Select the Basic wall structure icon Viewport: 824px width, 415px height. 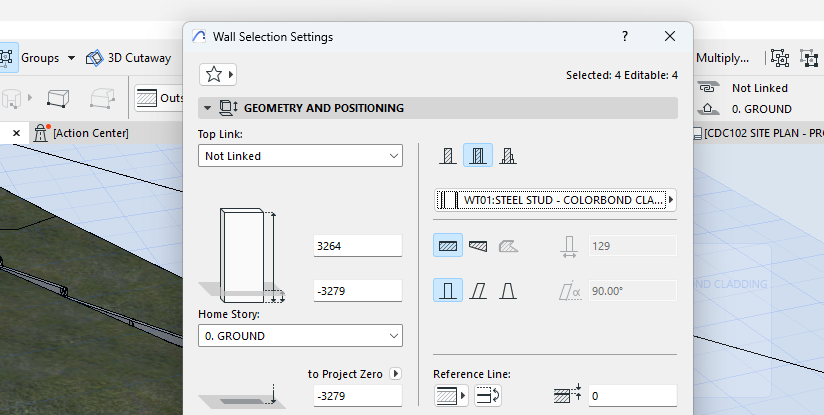448,156
